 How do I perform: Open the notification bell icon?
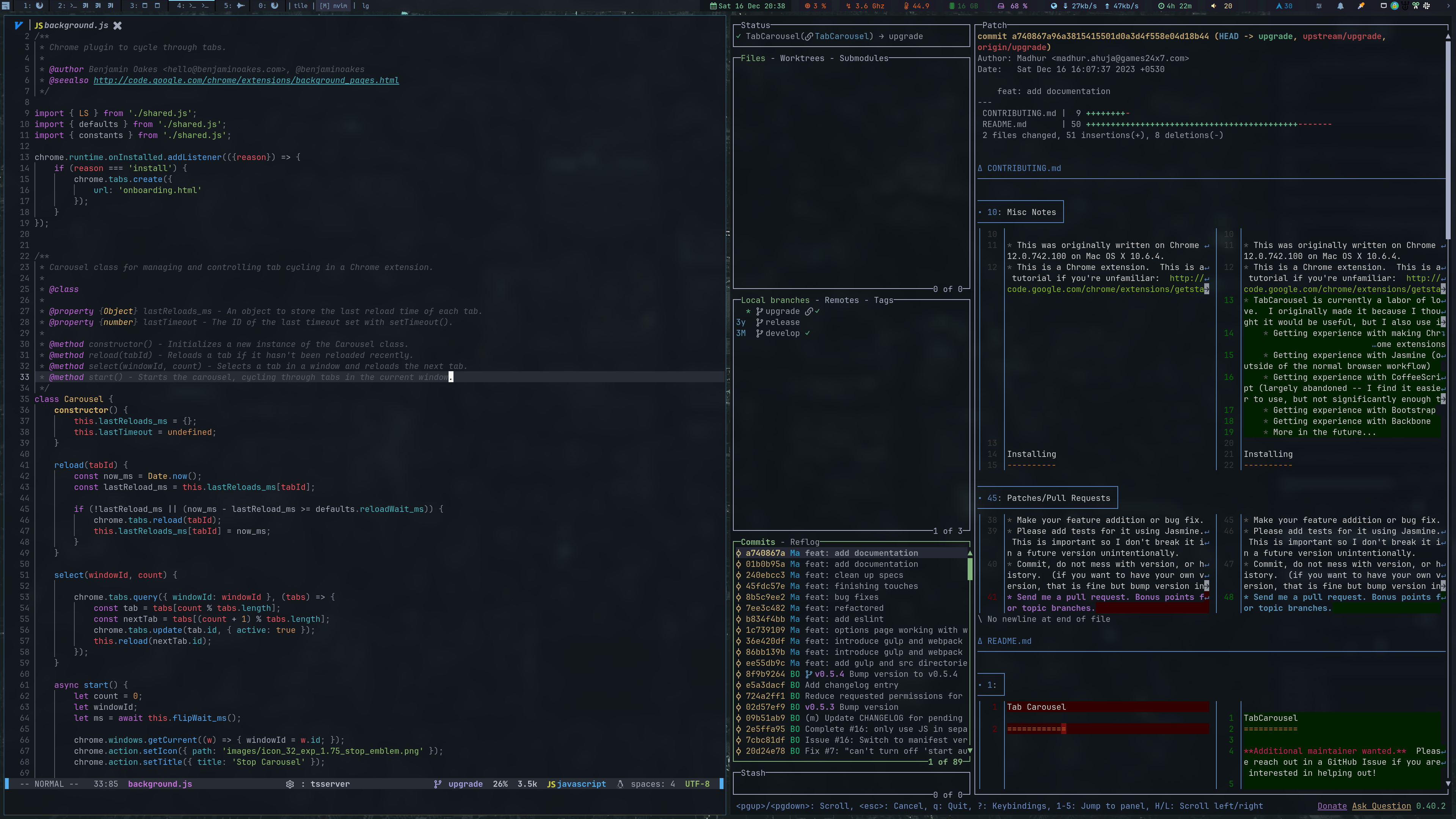(x=1340, y=6)
